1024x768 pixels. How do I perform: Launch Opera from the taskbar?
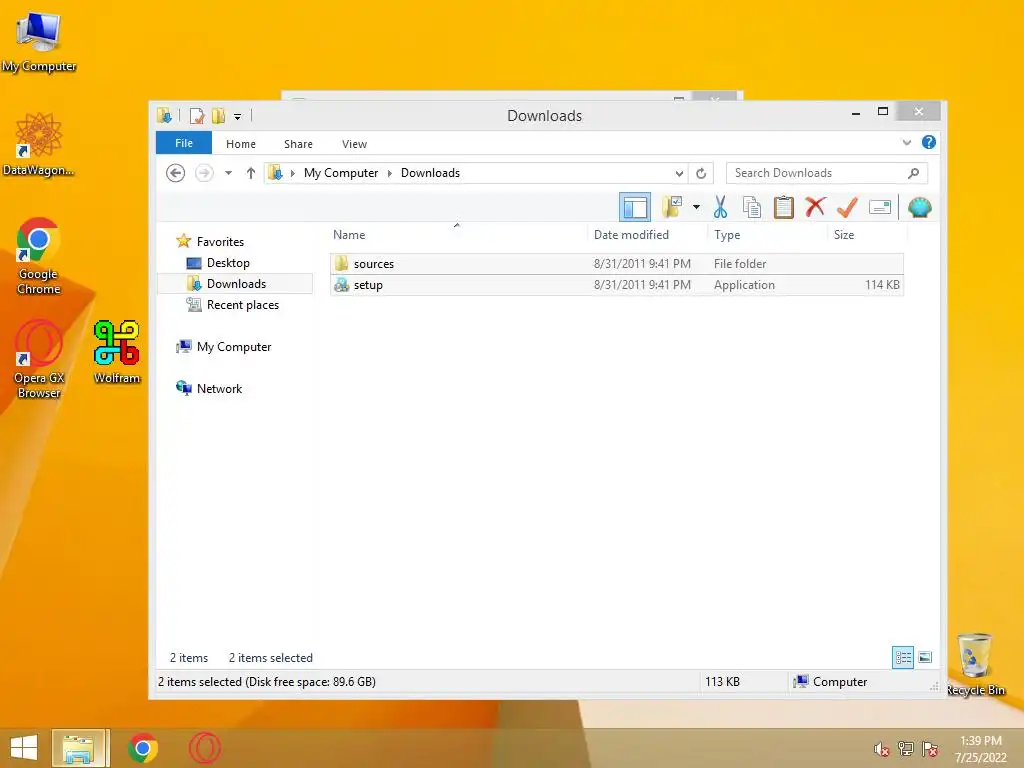204,748
